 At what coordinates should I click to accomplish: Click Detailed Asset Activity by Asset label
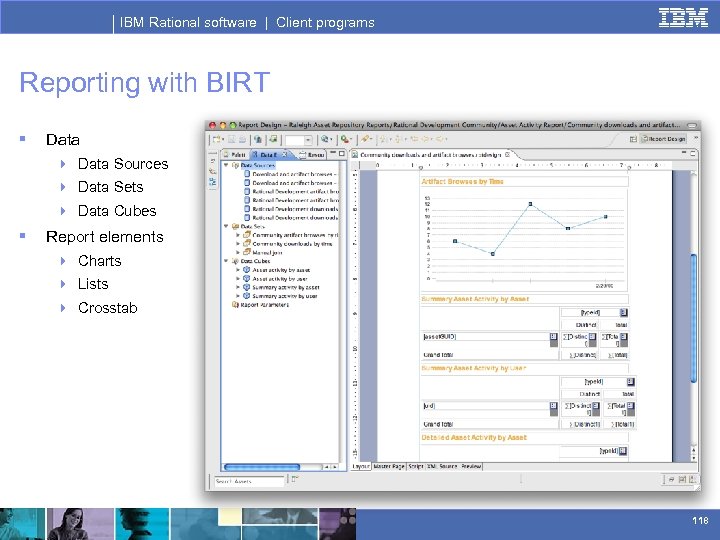click(x=474, y=438)
